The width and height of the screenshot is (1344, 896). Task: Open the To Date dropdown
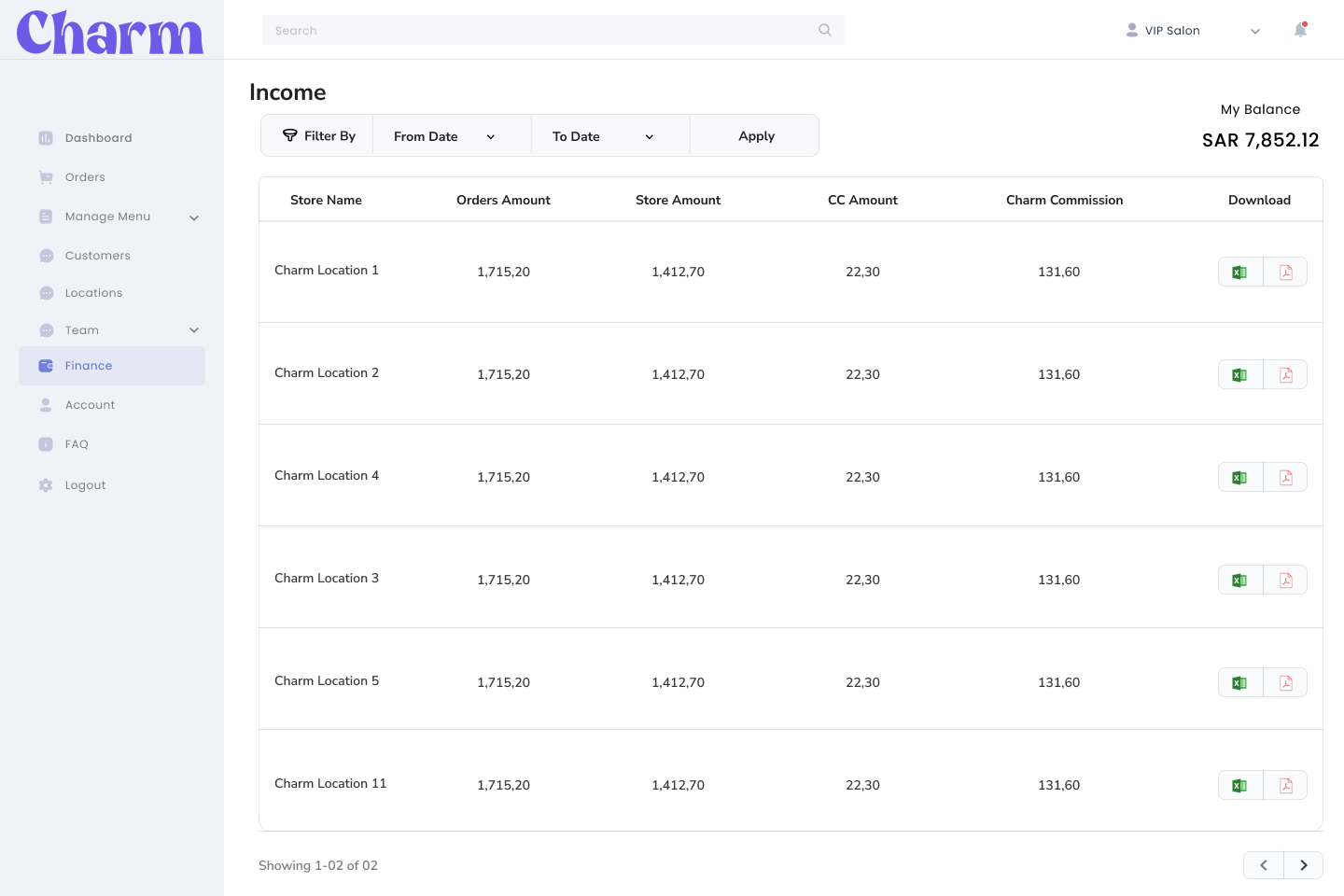610,136
